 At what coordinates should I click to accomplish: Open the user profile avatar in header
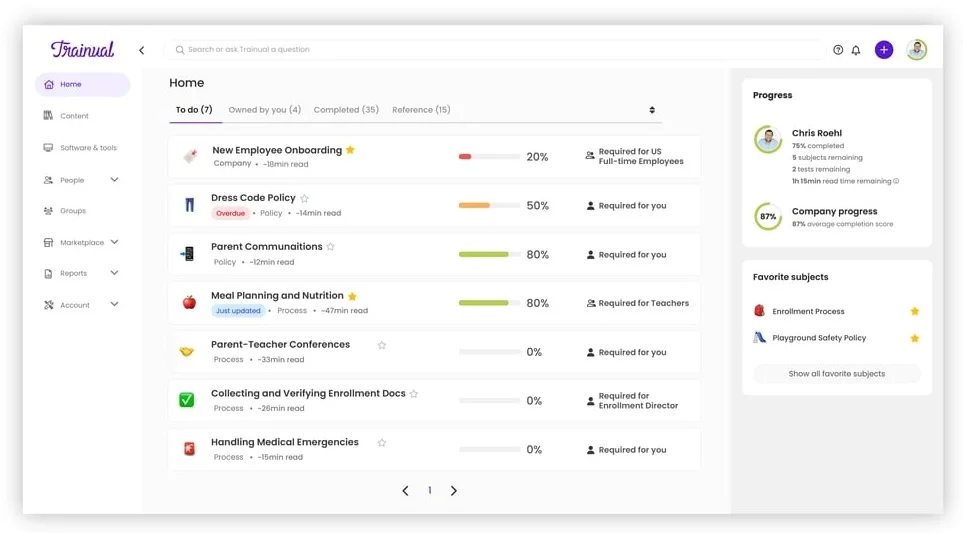point(916,50)
